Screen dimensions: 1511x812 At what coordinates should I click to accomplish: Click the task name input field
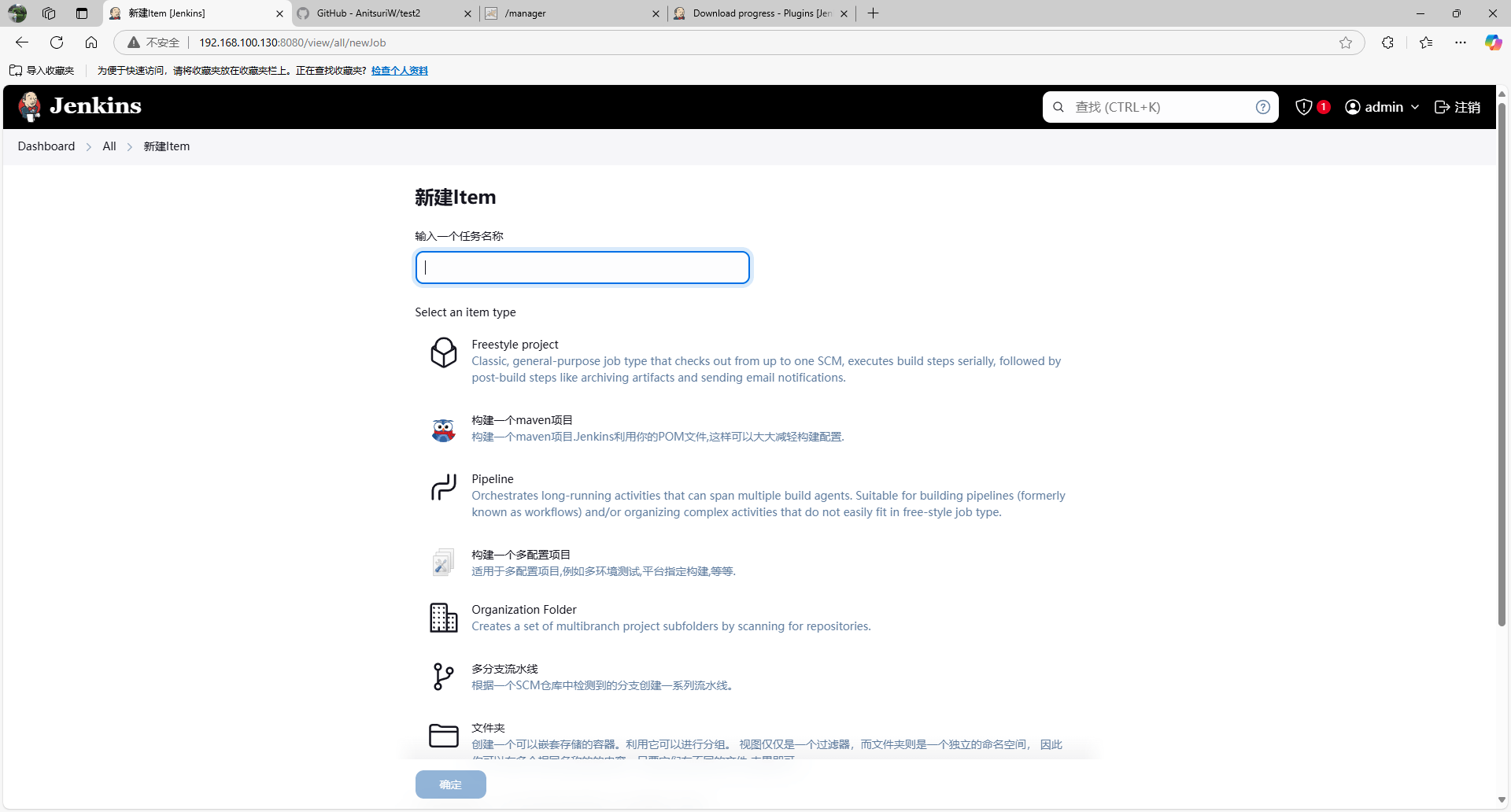582,268
